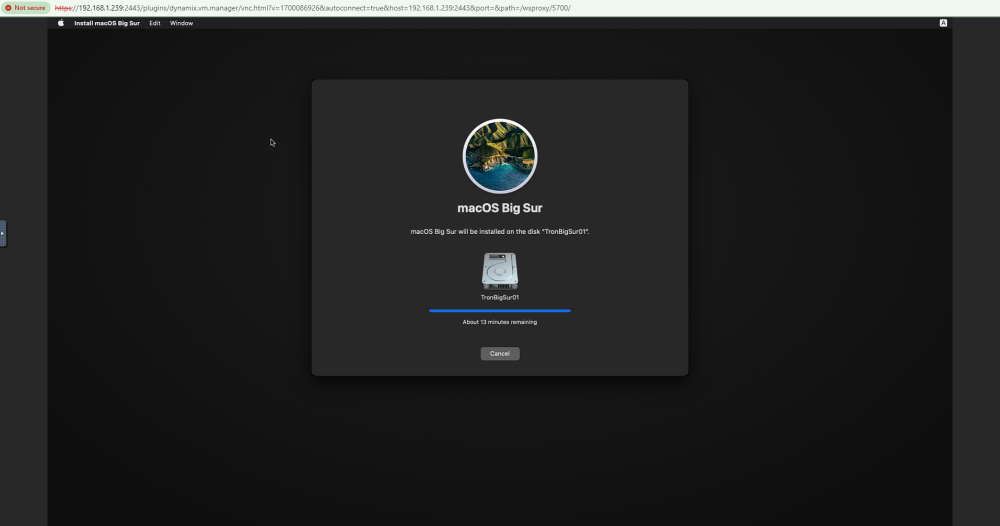The width and height of the screenshot is (1000, 526).
Task: Cancel the macOS installation
Action: click(x=500, y=354)
